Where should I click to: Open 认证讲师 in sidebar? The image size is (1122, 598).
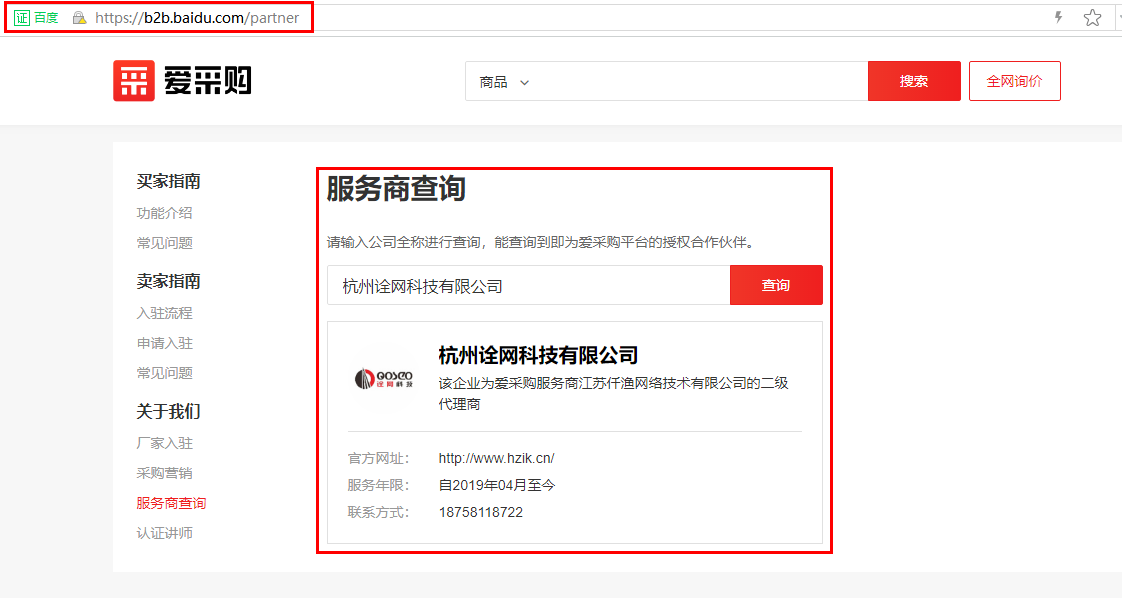165,534
